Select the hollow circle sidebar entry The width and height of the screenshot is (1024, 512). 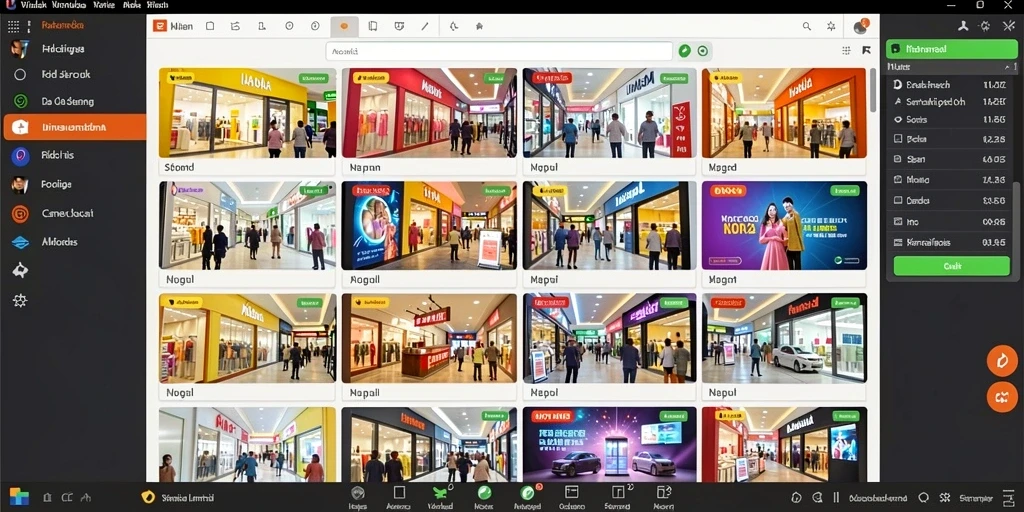tap(20, 74)
